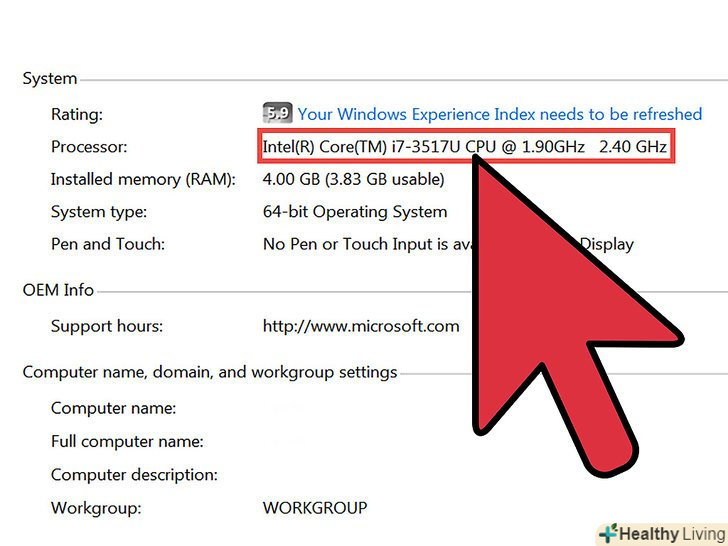Click the http://www.microsoft.com support value
The height and width of the screenshot is (546, 728).
tap(361, 326)
